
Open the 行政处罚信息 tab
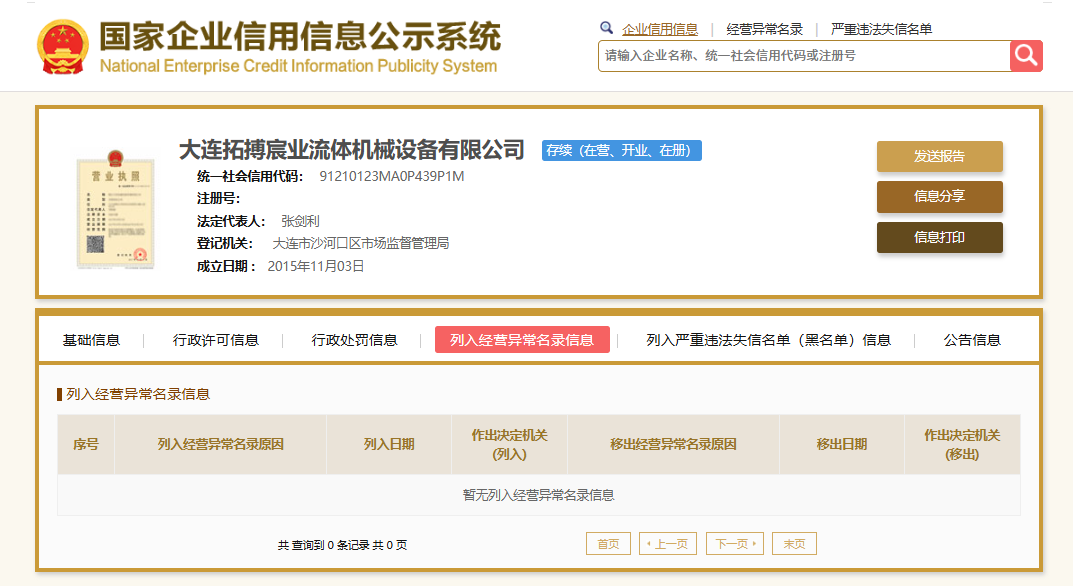tap(354, 340)
